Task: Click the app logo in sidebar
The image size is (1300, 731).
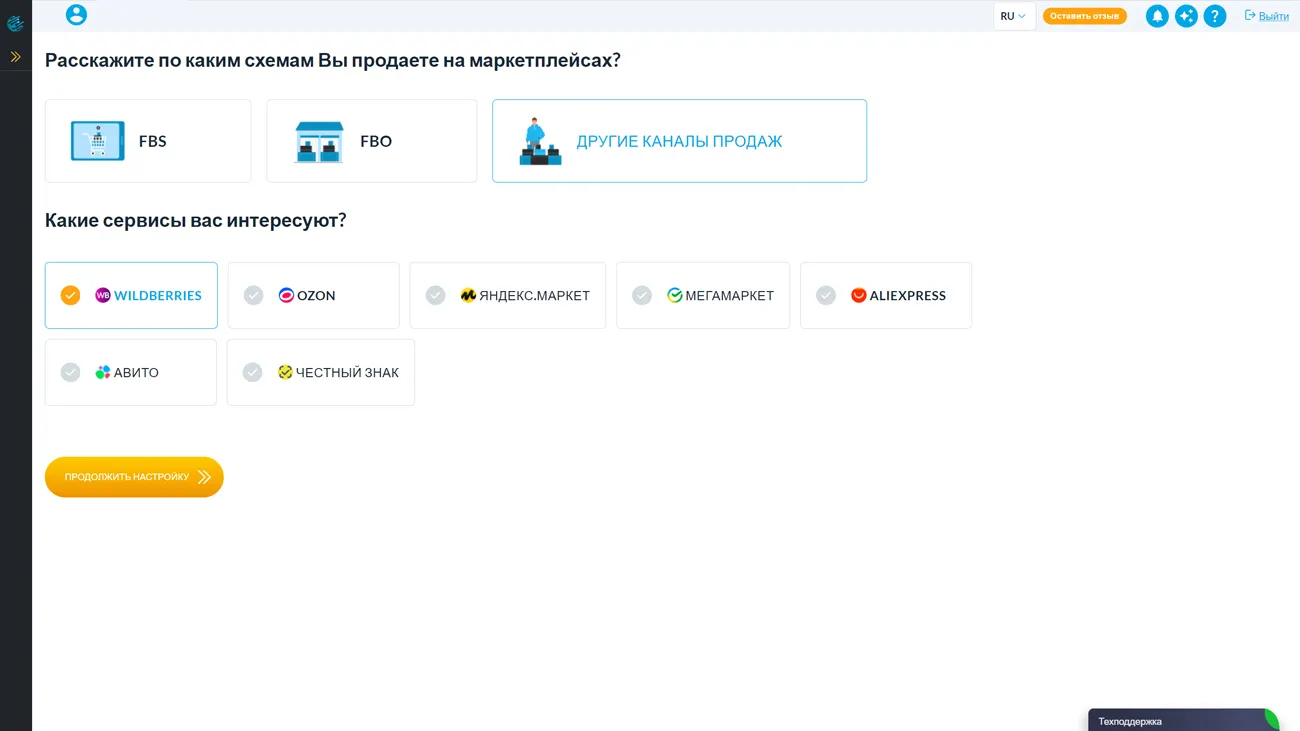Action: pos(15,23)
